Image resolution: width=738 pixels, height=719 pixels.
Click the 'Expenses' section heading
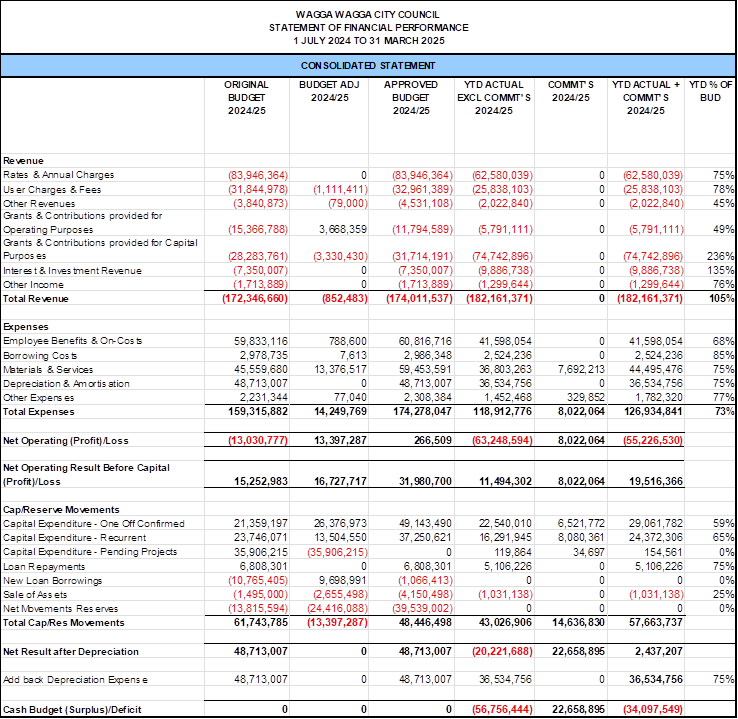coord(26,327)
